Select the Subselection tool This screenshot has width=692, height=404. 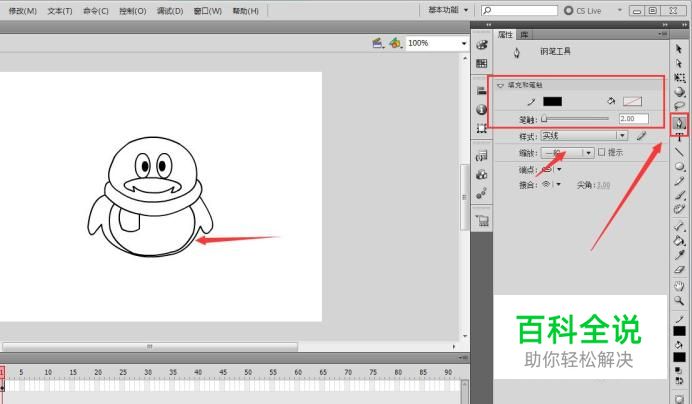point(679,64)
